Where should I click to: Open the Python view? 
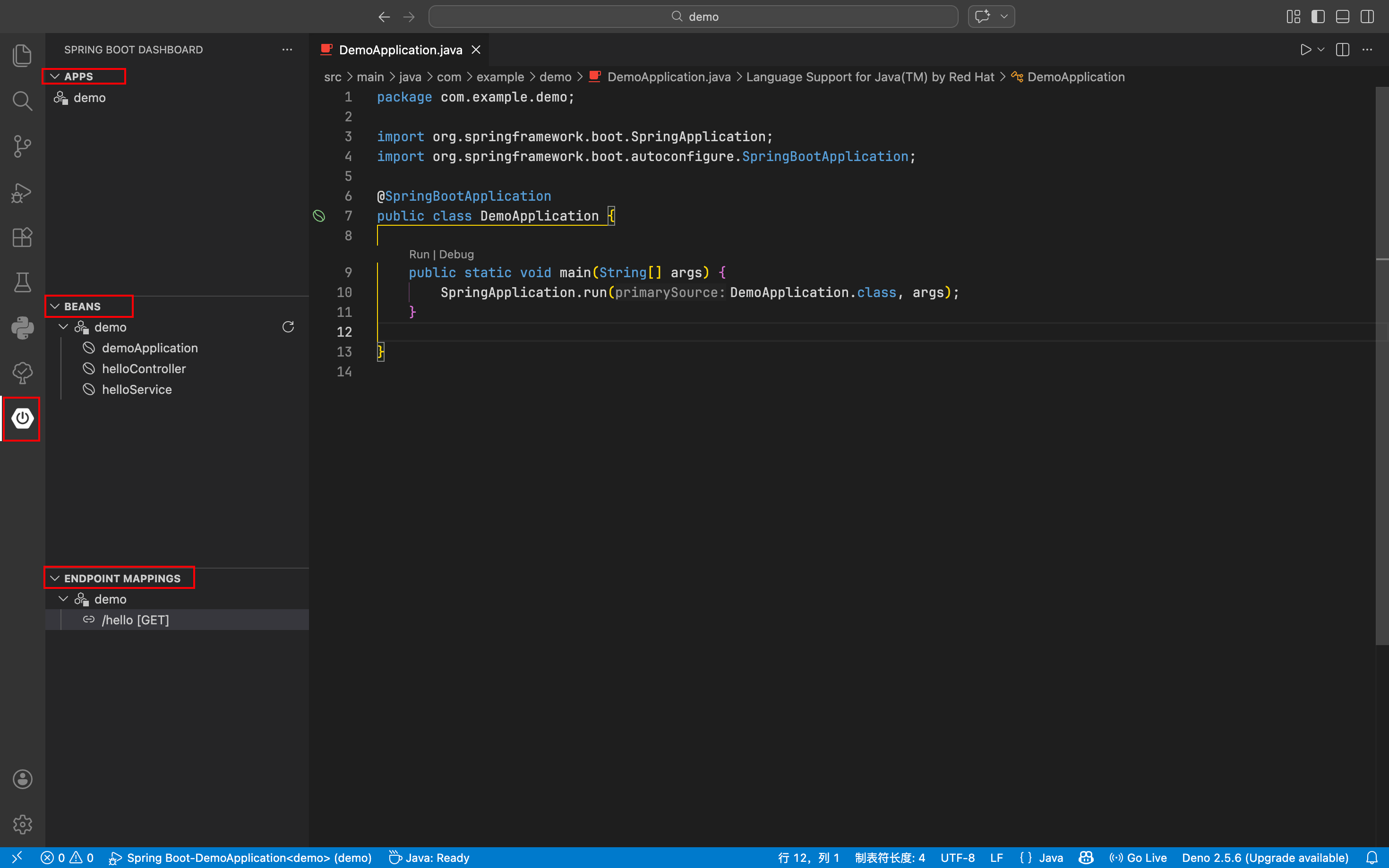coord(22,328)
